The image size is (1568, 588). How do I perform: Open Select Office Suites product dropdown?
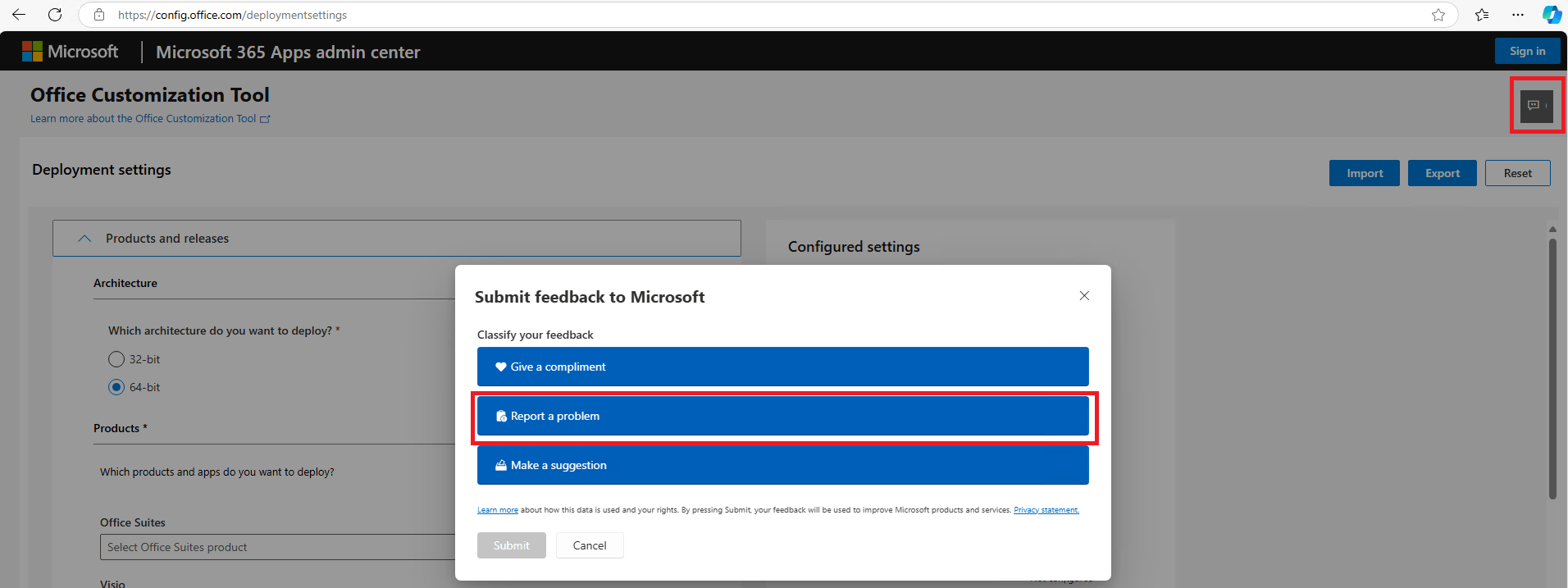[x=277, y=547]
